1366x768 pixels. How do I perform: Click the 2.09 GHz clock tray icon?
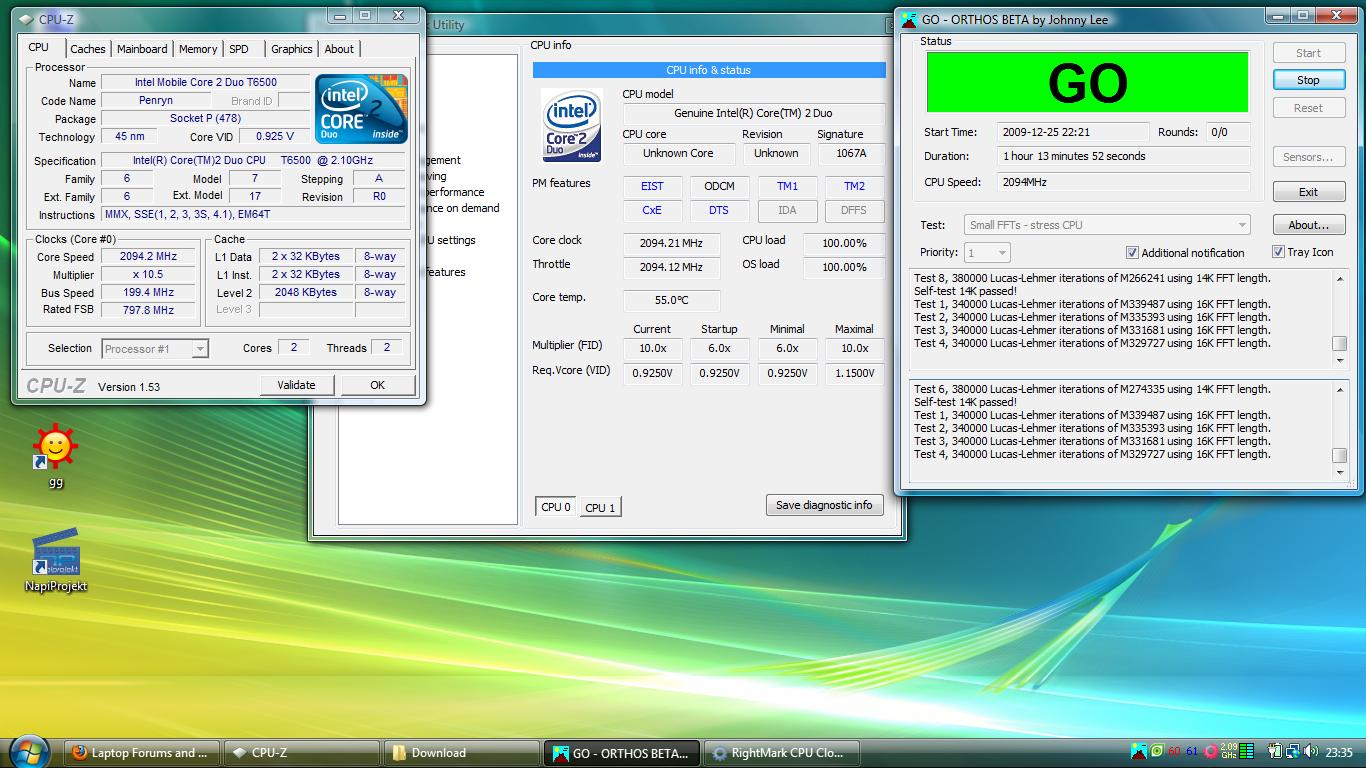coord(1229,751)
